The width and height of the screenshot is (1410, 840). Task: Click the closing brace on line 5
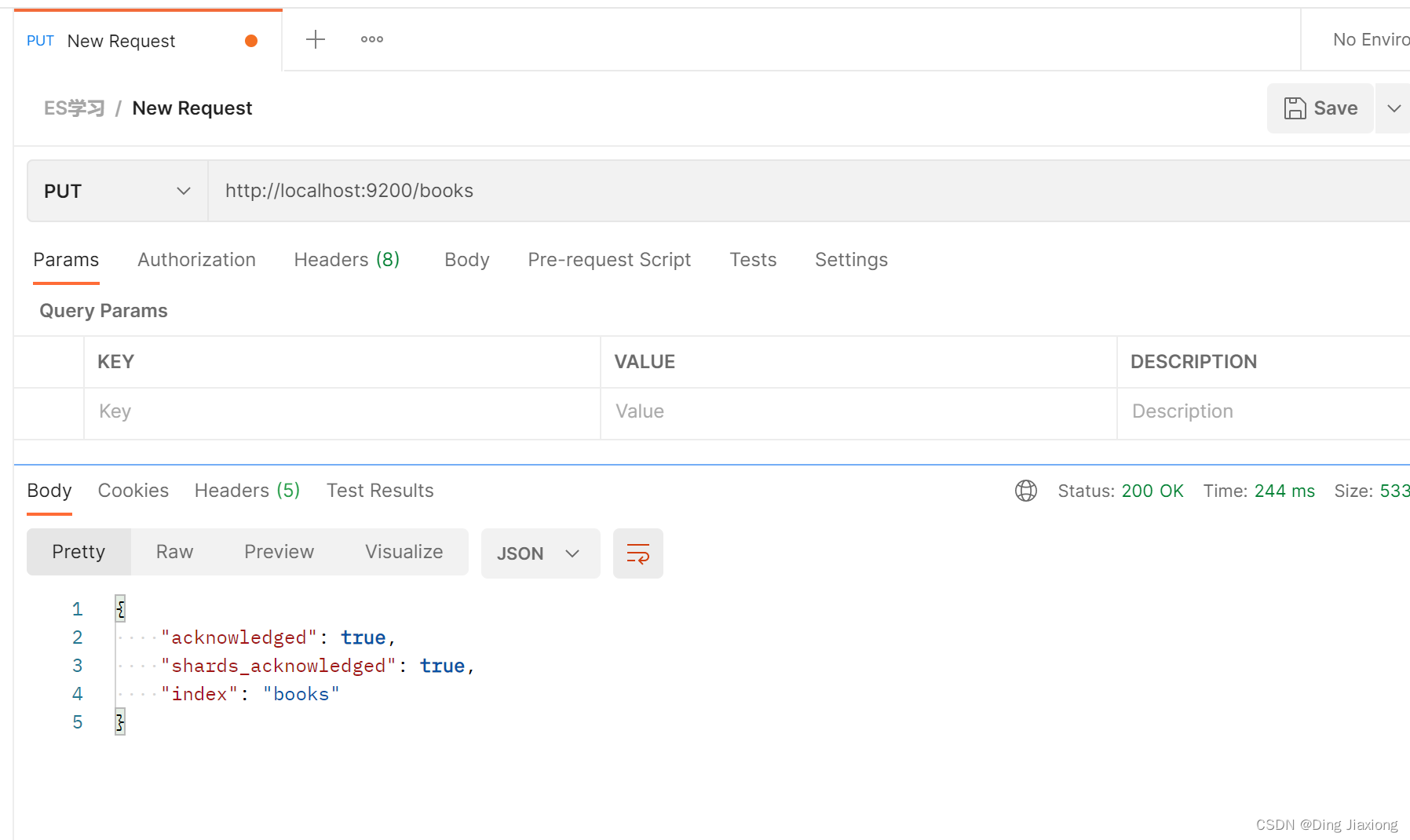120,721
